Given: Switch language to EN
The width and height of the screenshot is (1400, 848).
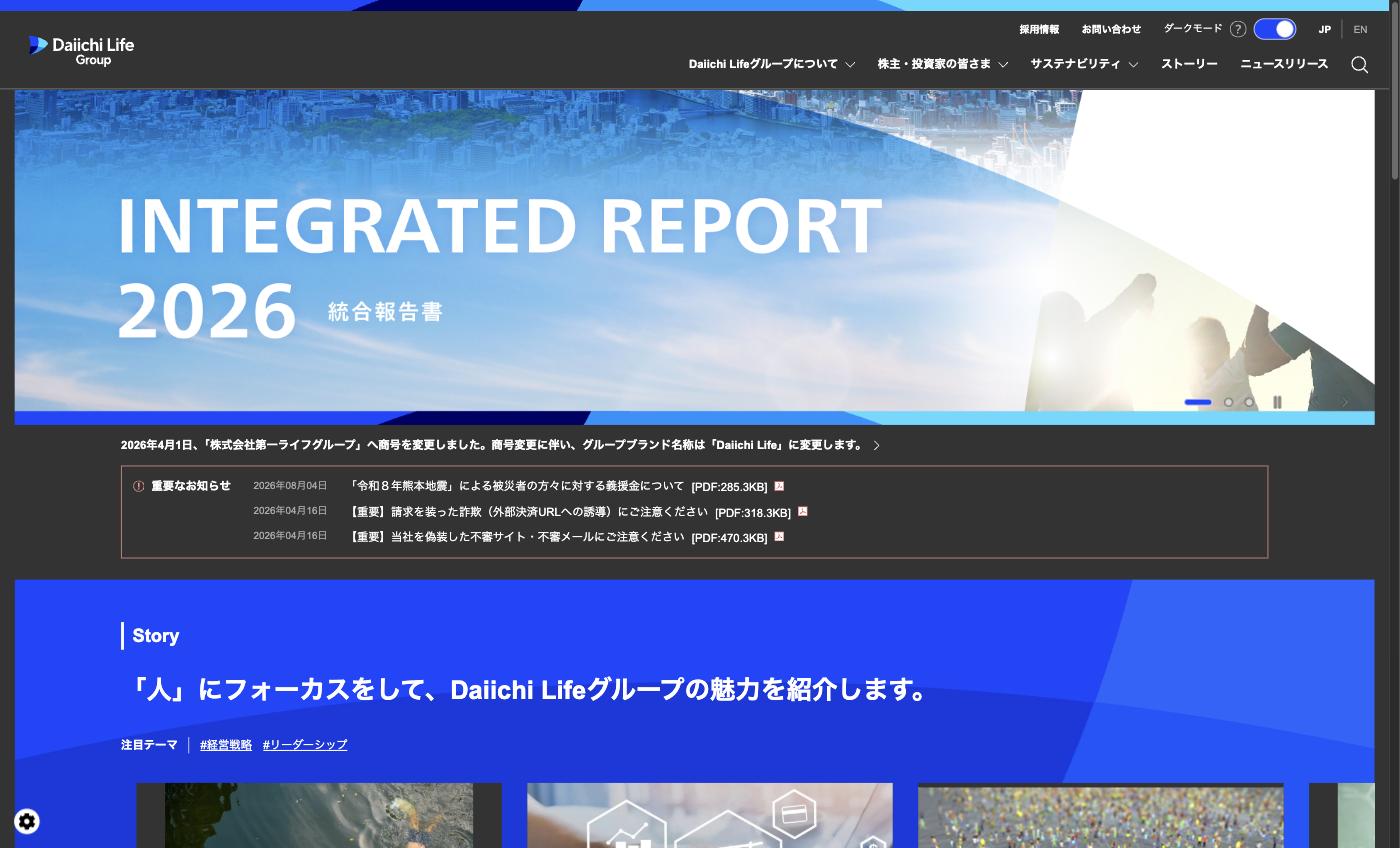Looking at the screenshot, I should point(1360,30).
